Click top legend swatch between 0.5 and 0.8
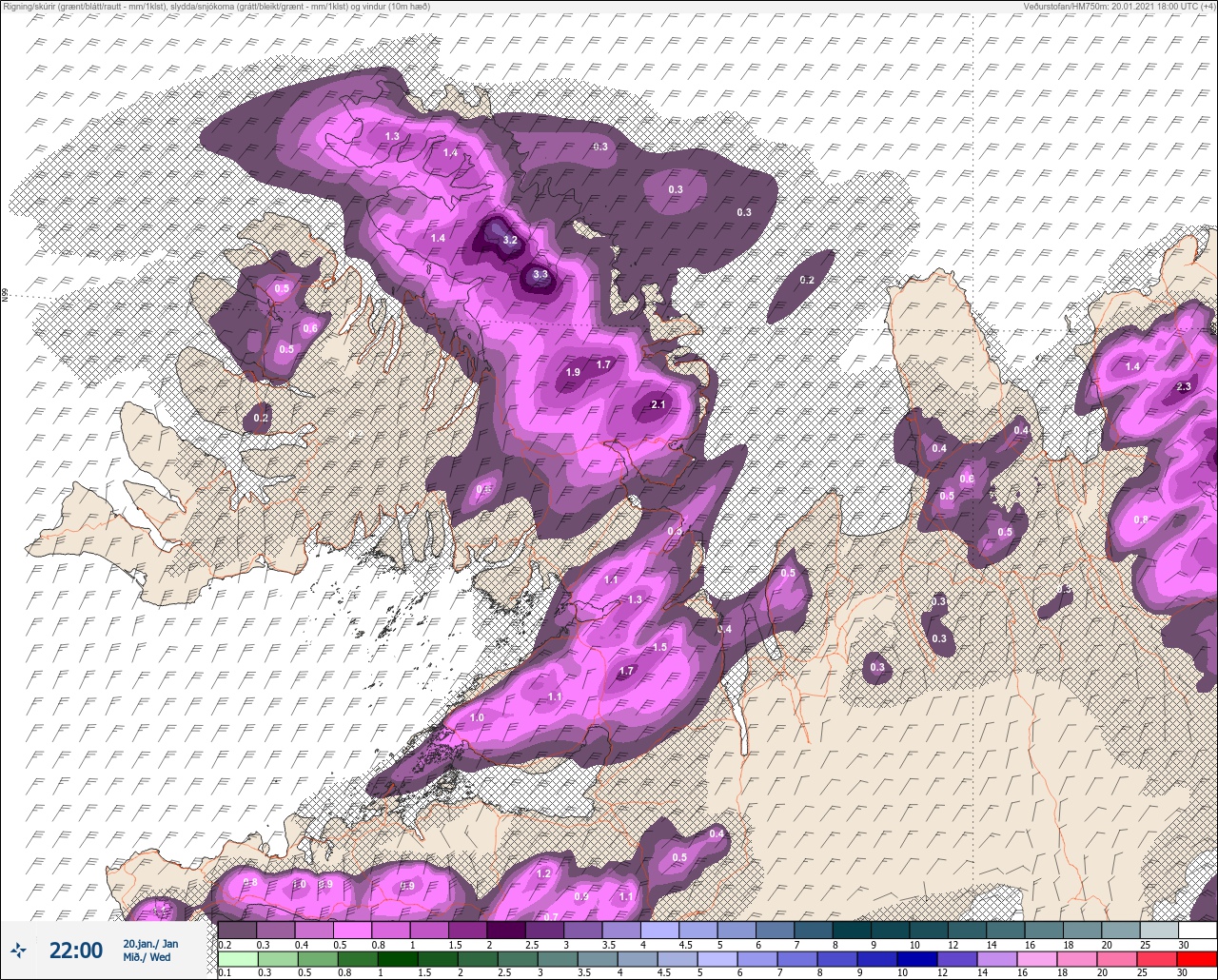Image resolution: width=1218 pixels, height=980 pixels. pos(353,930)
